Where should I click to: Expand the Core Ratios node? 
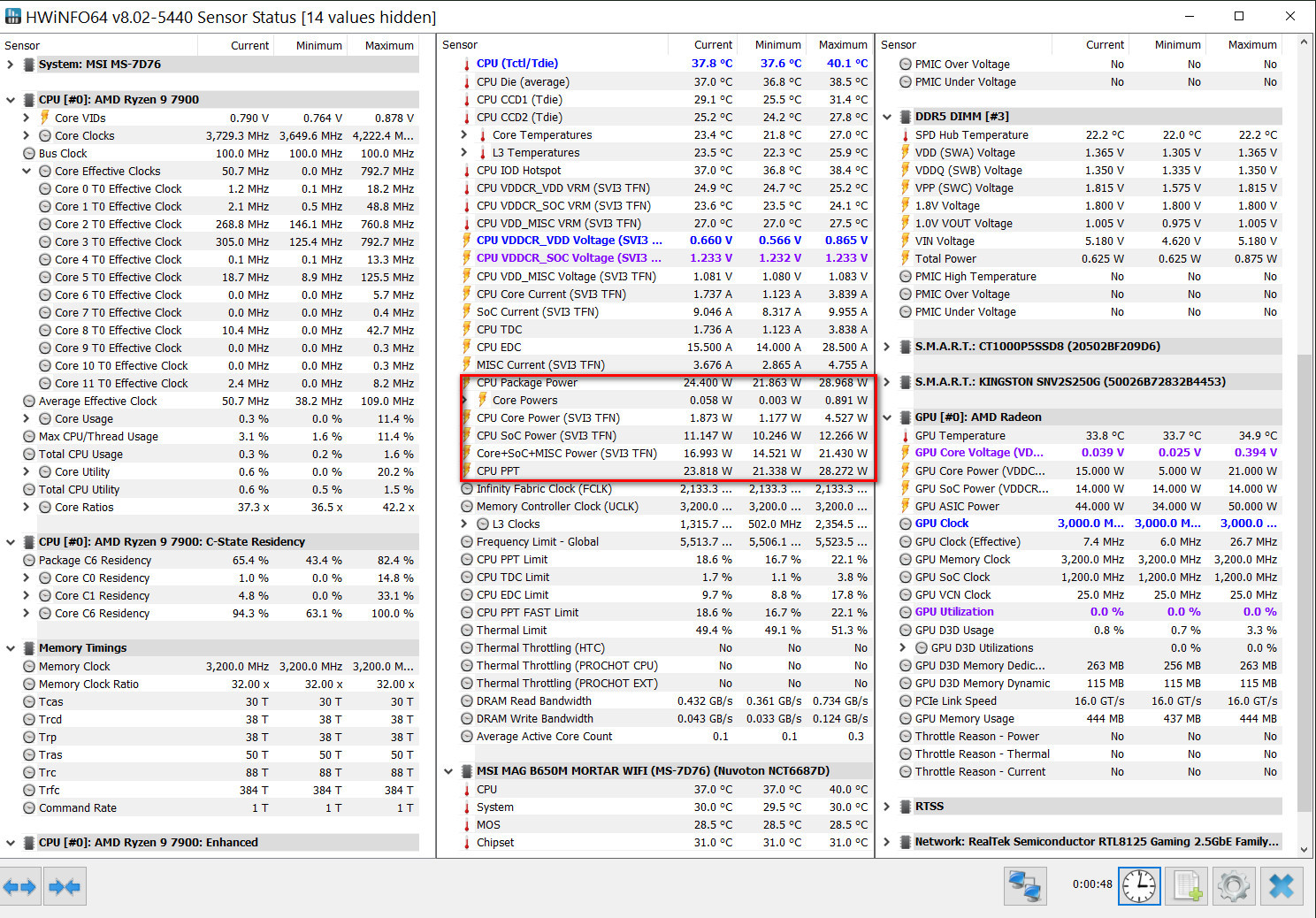26,508
